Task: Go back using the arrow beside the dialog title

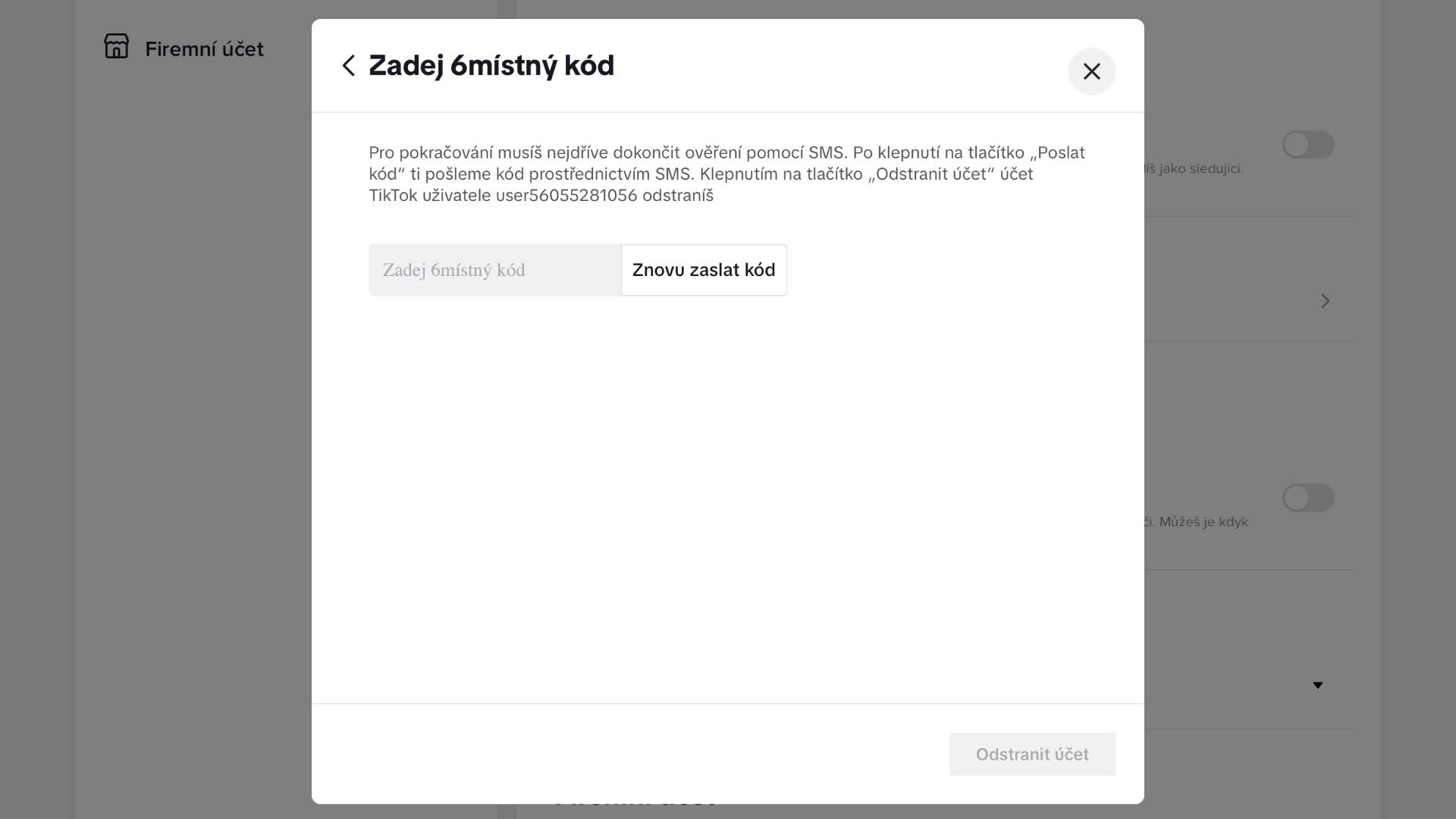Action: [349, 66]
